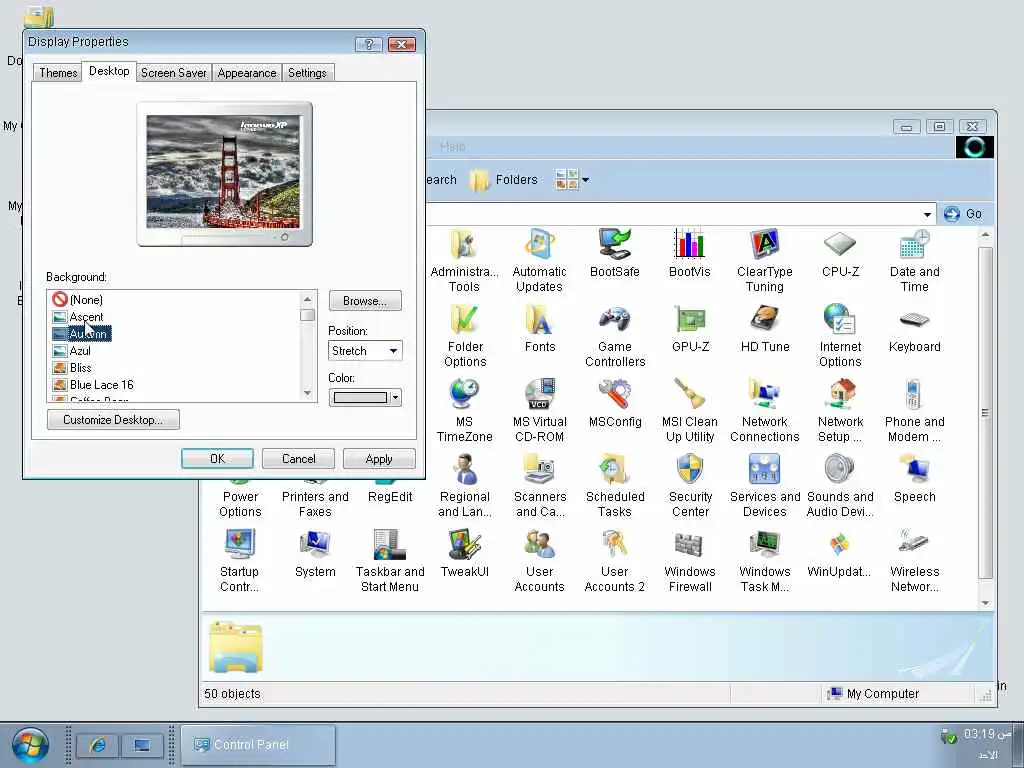This screenshot has height=768, width=1024.
Task: Launch CPU-Z from Control Panel
Action: pyautogui.click(x=840, y=253)
